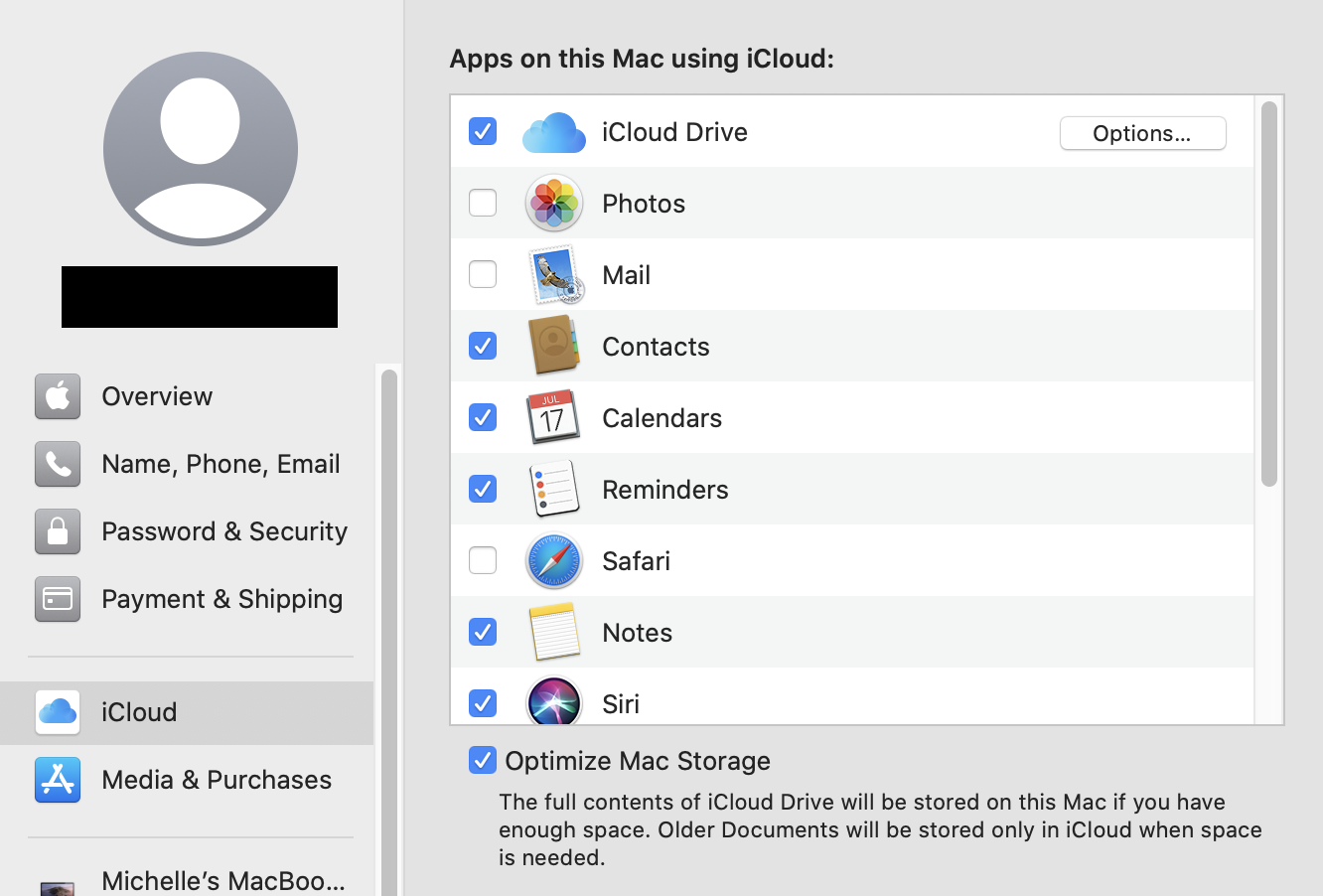Click the card icon for Payment & Shipping
The height and width of the screenshot is (896, 1323).
[58, 599]
